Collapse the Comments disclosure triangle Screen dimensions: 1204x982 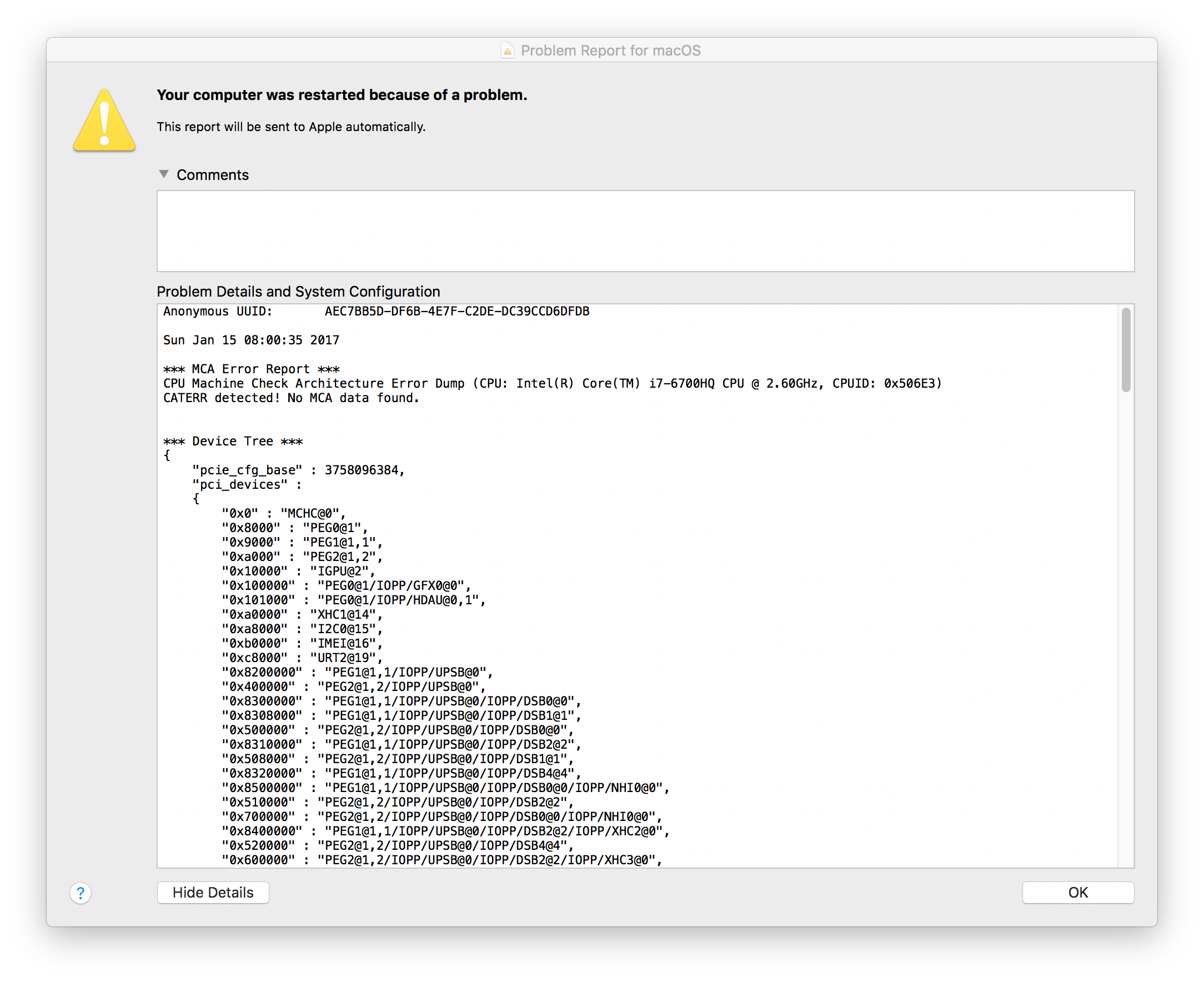[x=164, y=174]
